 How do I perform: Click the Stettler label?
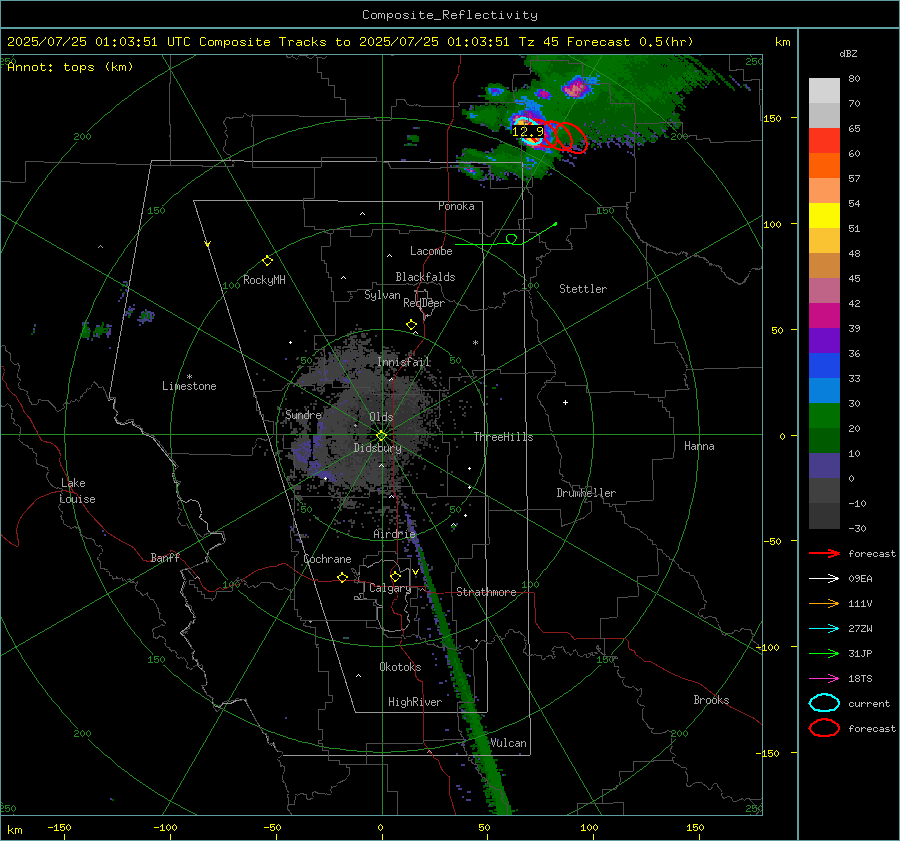pos(583,289)
